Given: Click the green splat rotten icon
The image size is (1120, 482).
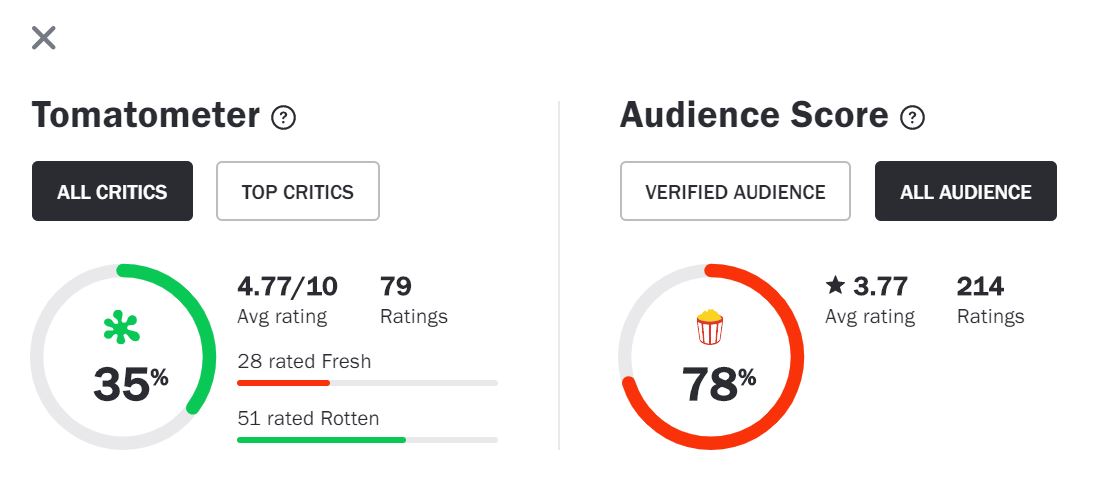Looking at the screenshot, I should 122,328.
